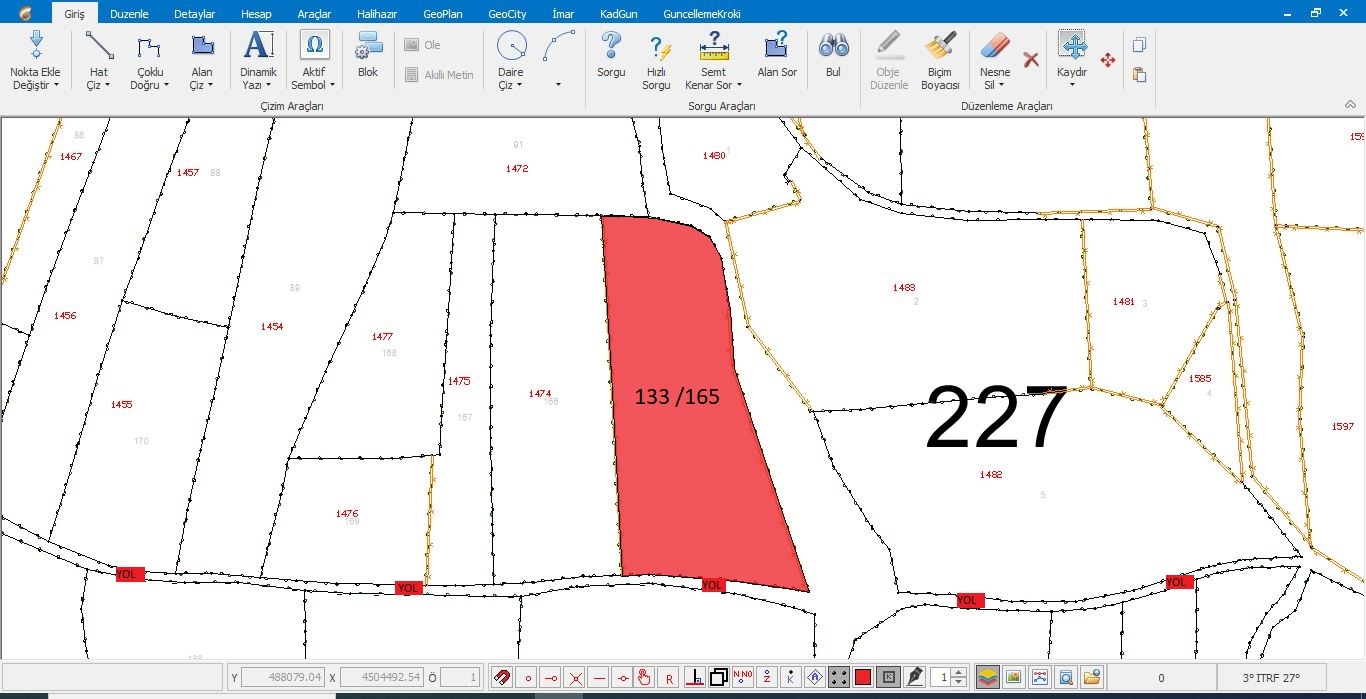Click the red color swatch in status bar
The width and height of the screenshot is (1366, 699).
click(x=863, y=677)
